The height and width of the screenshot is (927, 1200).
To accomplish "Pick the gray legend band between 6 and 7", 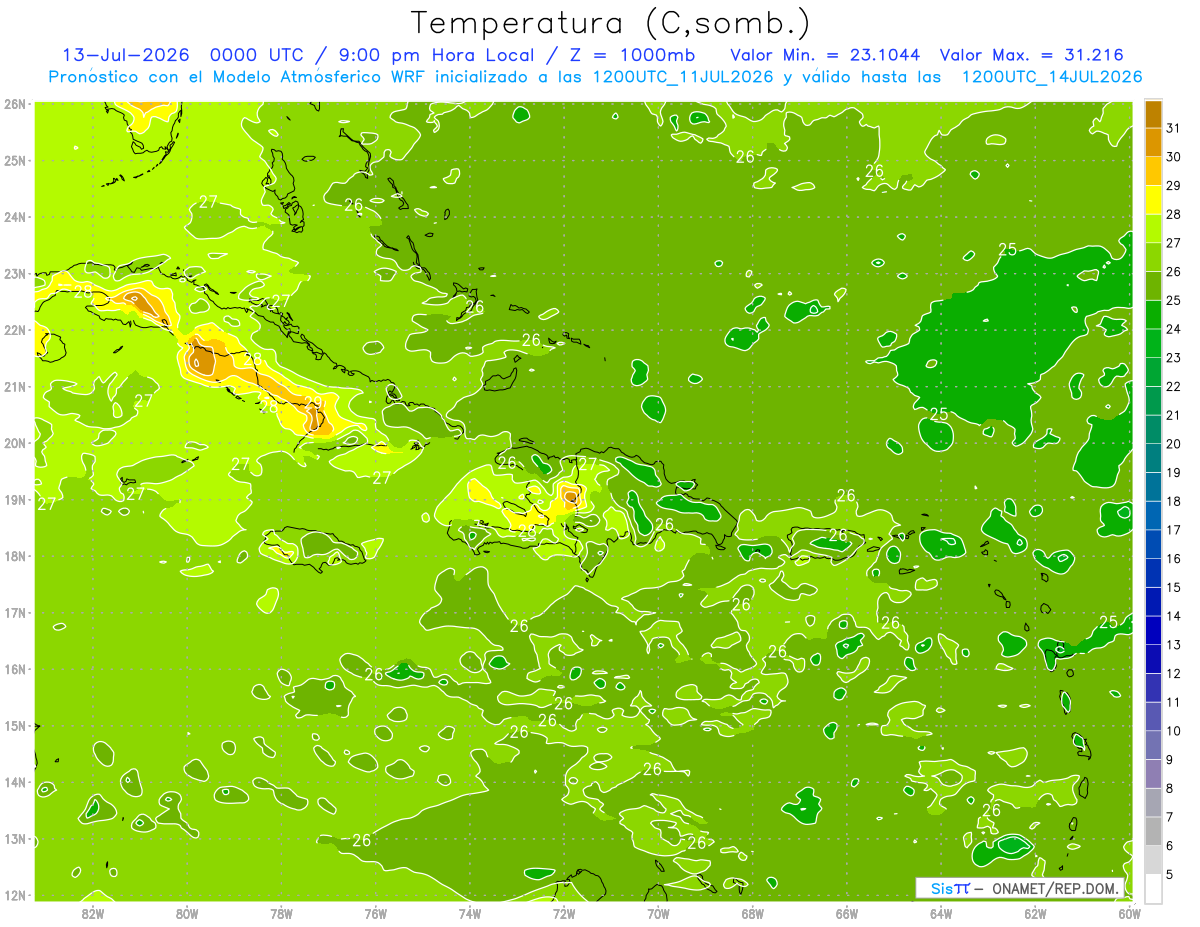I will [1153, 831].
